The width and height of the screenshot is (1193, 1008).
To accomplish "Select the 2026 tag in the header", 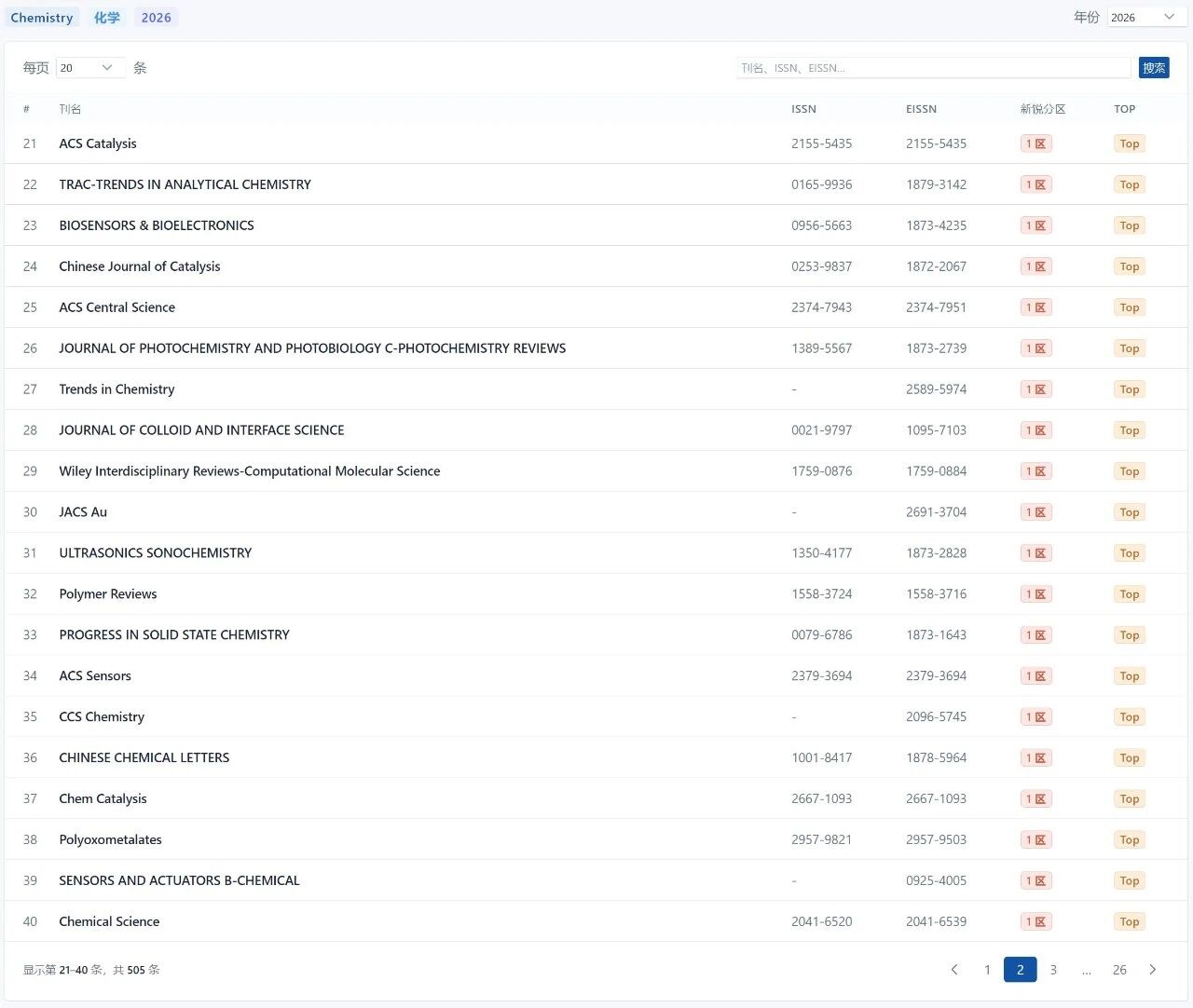I will point(156,18).
